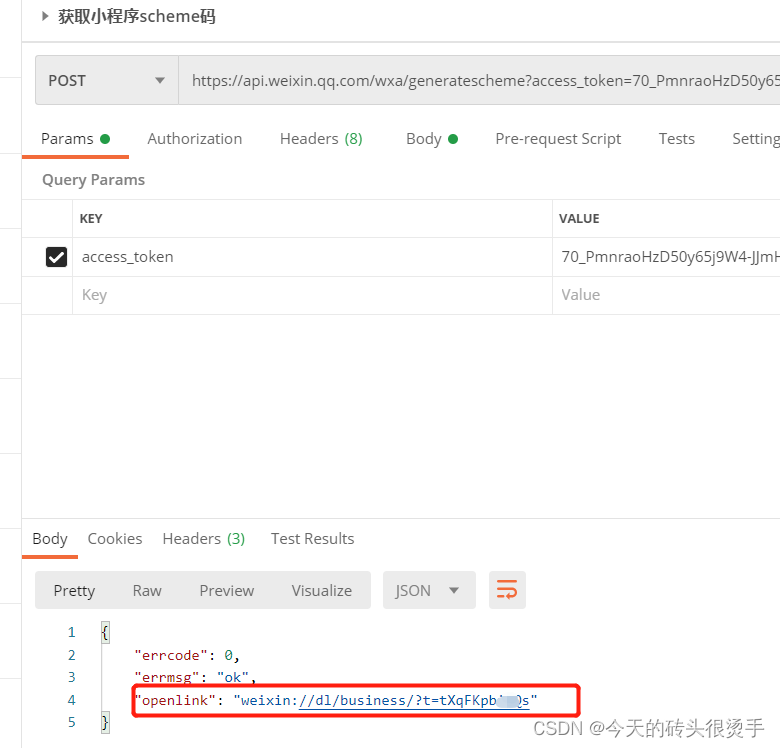Open the response Cookies tab
Screen dimensions: 780x748
(x=115, y=539)
